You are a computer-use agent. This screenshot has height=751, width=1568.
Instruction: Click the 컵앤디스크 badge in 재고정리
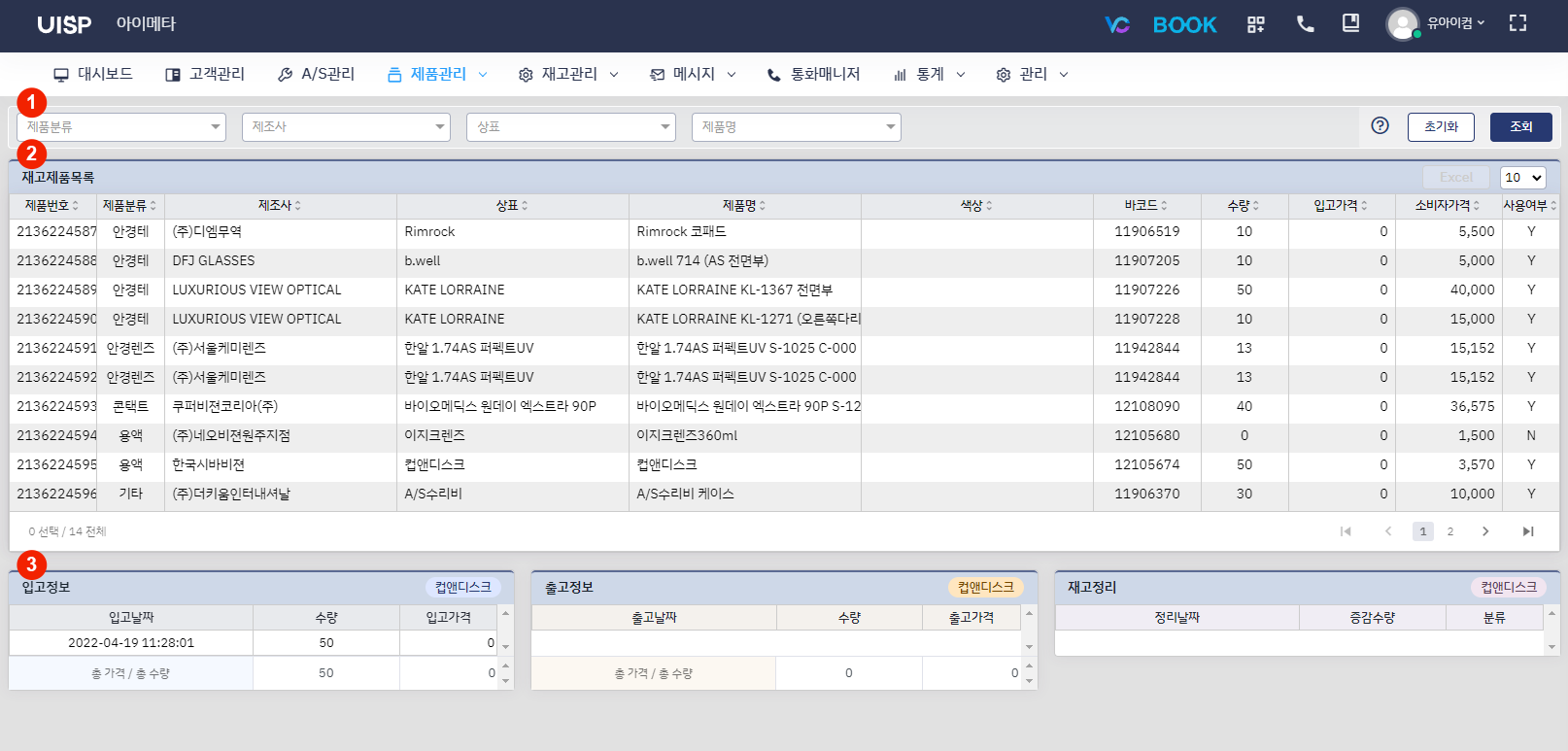[x=1509, y=587]
